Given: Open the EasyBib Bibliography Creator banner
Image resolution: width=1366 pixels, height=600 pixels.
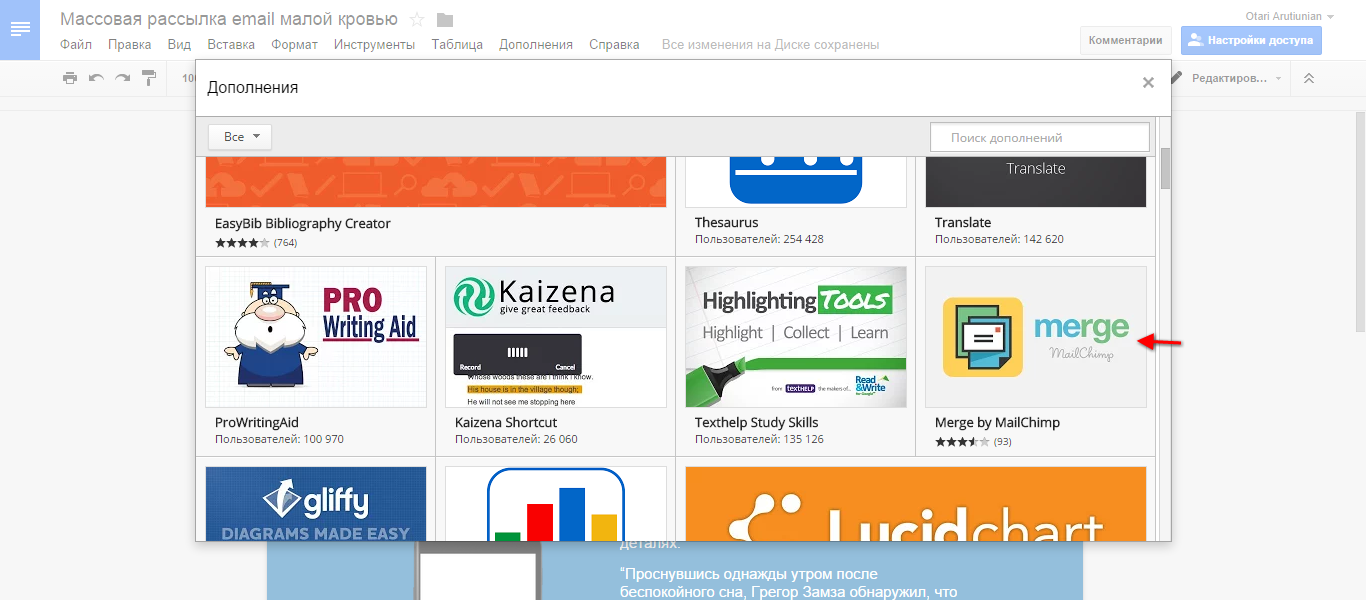Looking at the screenshot, I should [x=436, y=182].
